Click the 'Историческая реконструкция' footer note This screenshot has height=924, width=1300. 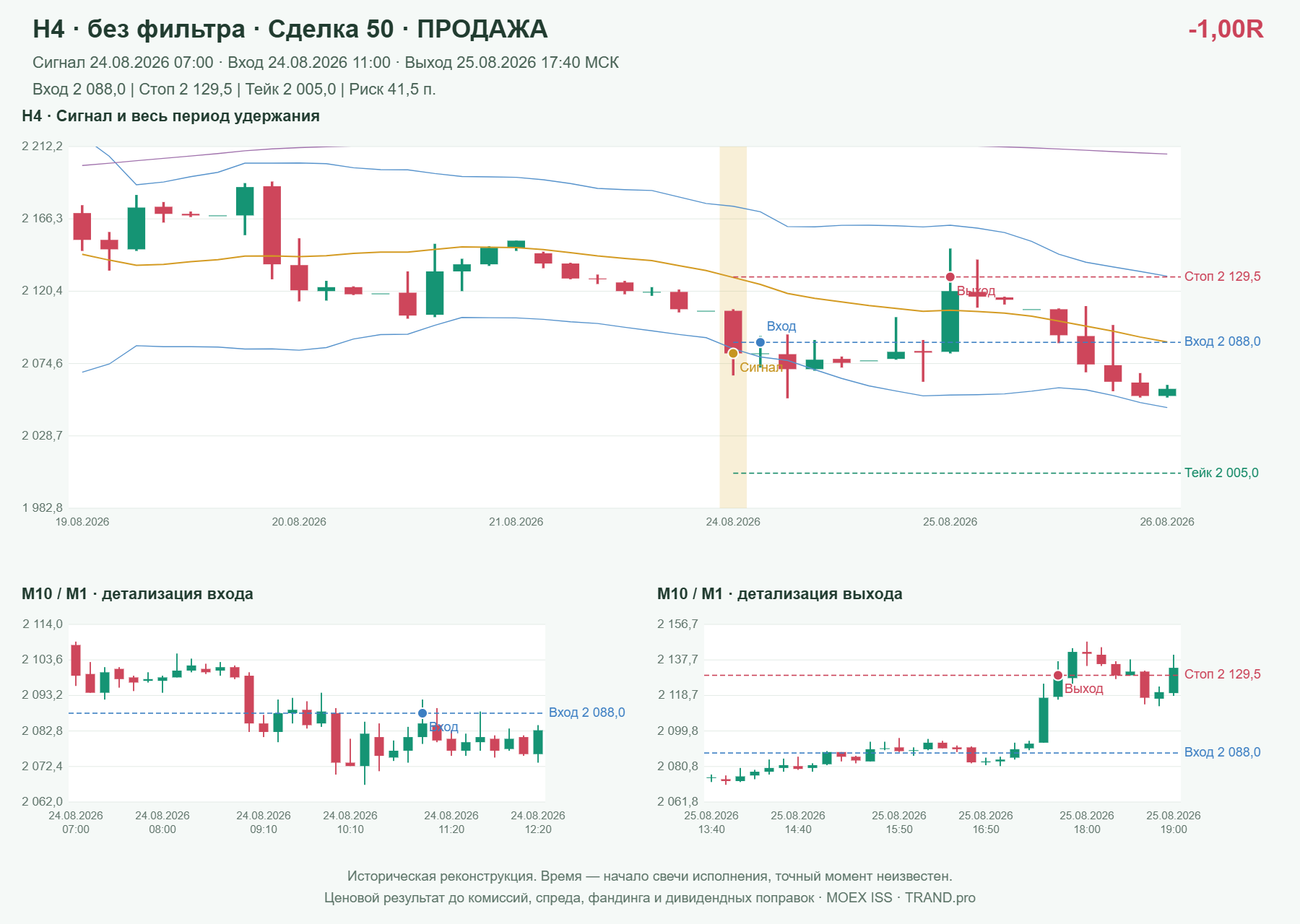coord(650,876)
